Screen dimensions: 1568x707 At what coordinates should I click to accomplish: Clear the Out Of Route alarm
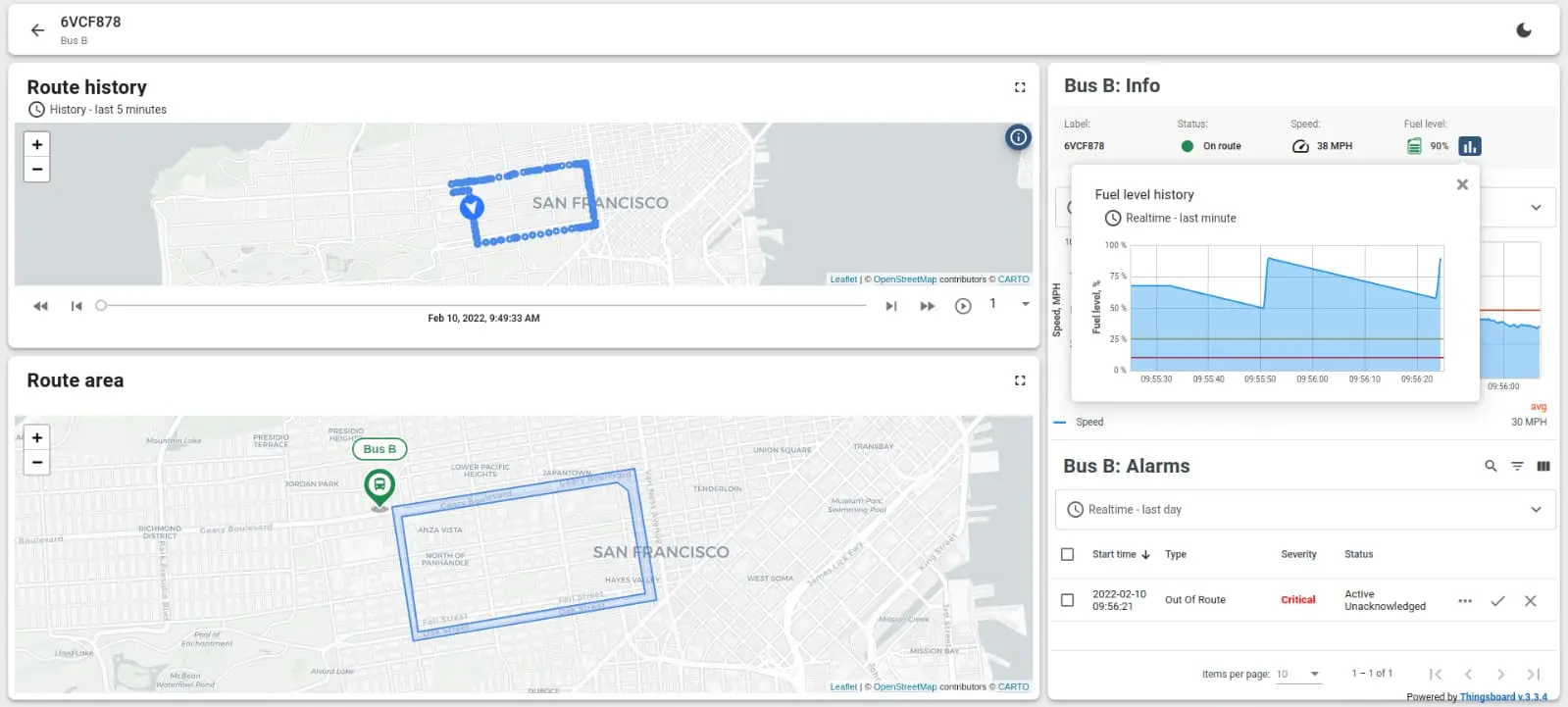1530,601
